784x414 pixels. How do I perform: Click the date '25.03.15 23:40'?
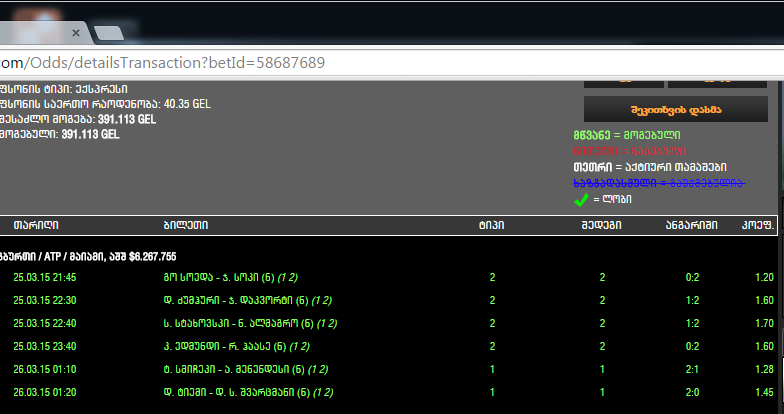pyautogui.click(x=44, y=346)
